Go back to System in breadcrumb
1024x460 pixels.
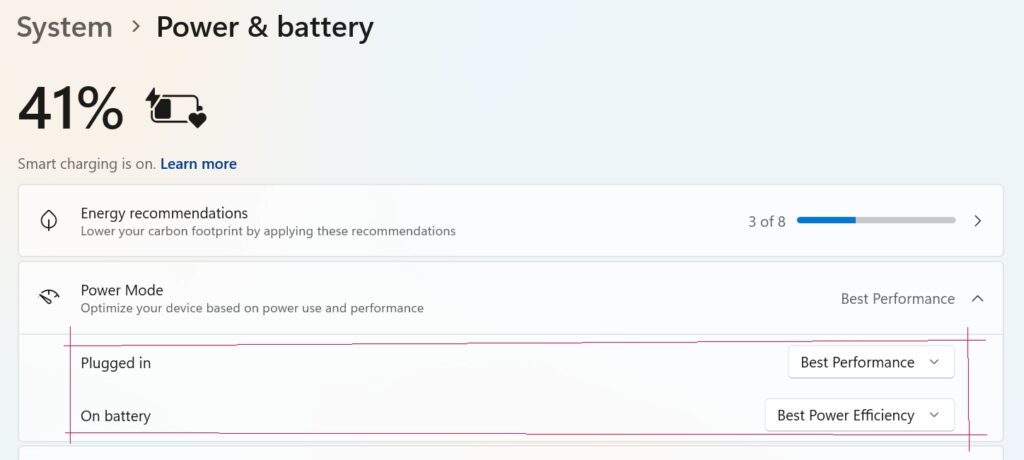pyautogui.click(x=64, y=27)
